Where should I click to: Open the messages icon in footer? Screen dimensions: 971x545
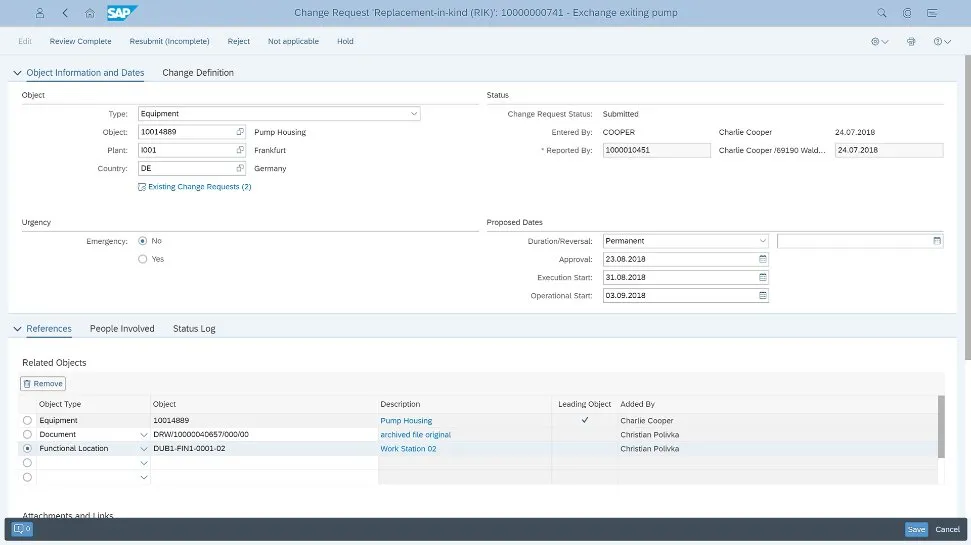(x=23, y=529)
